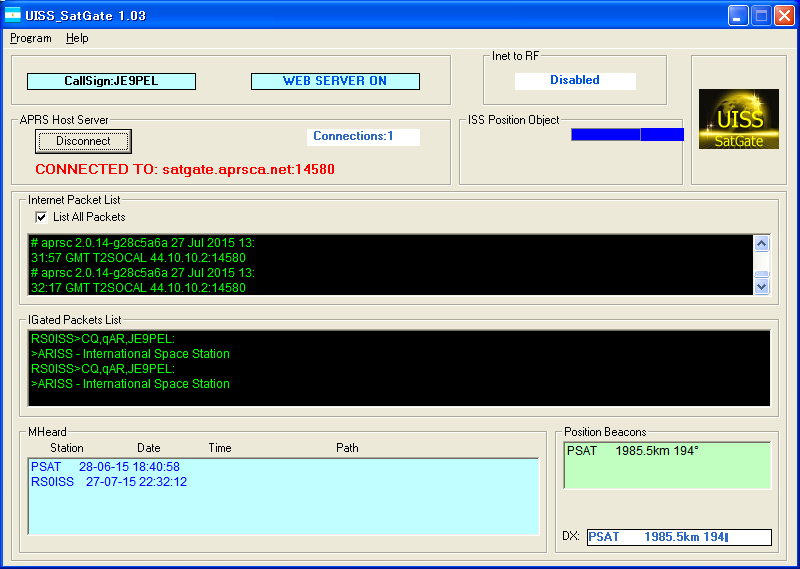Screen dimensions: 800x569
Task: Open the Help menu
Action: [x=77, y=38]
